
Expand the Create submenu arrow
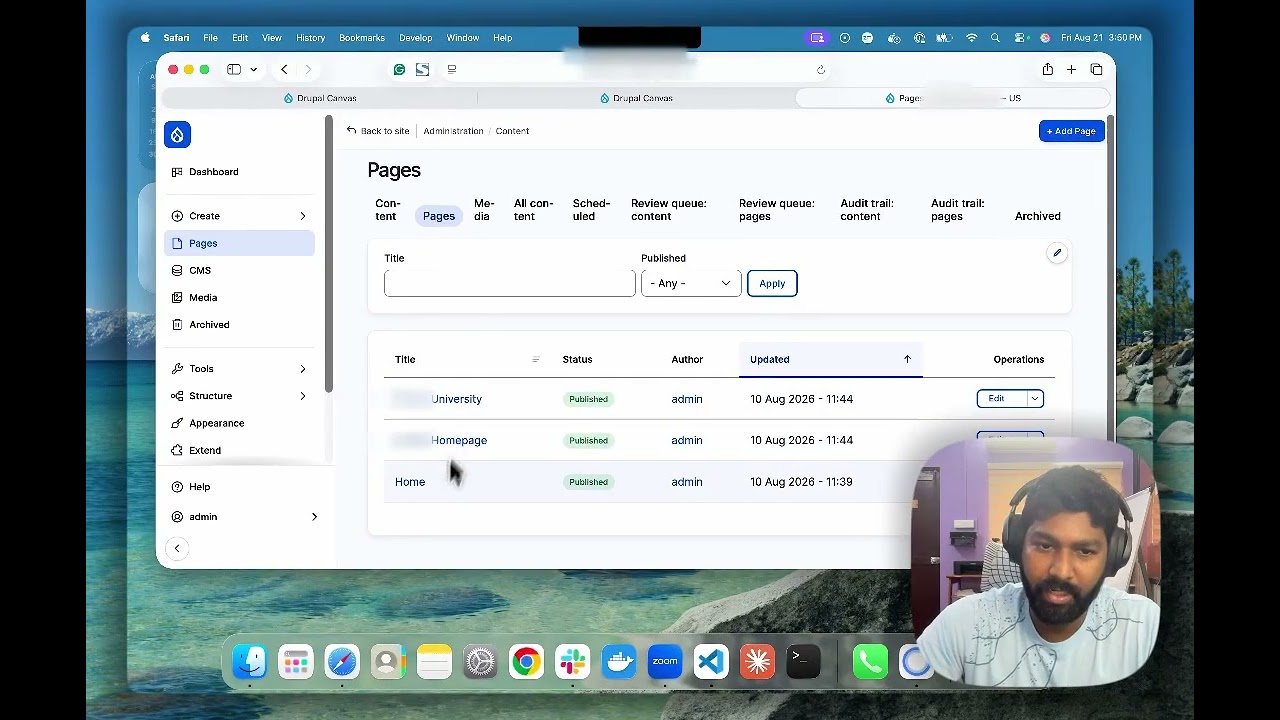303,216
